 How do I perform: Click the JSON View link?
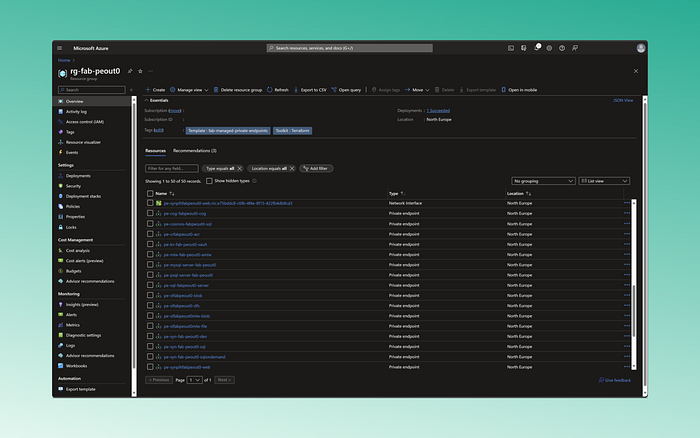pos(623,100)
